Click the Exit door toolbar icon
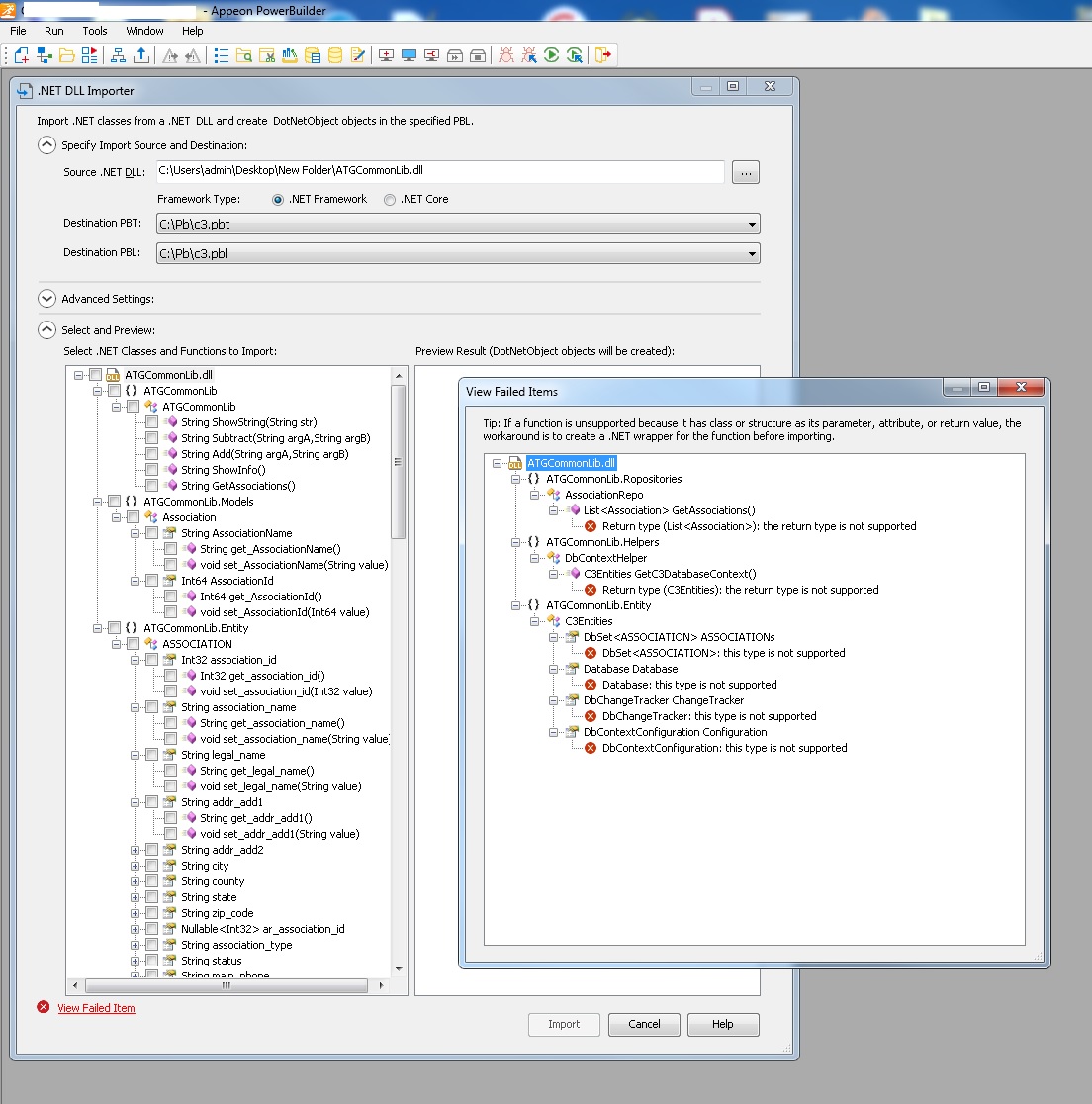The height and width of the screenshot is (1104, 1092). pyautogui.click(x=603, y=55)
